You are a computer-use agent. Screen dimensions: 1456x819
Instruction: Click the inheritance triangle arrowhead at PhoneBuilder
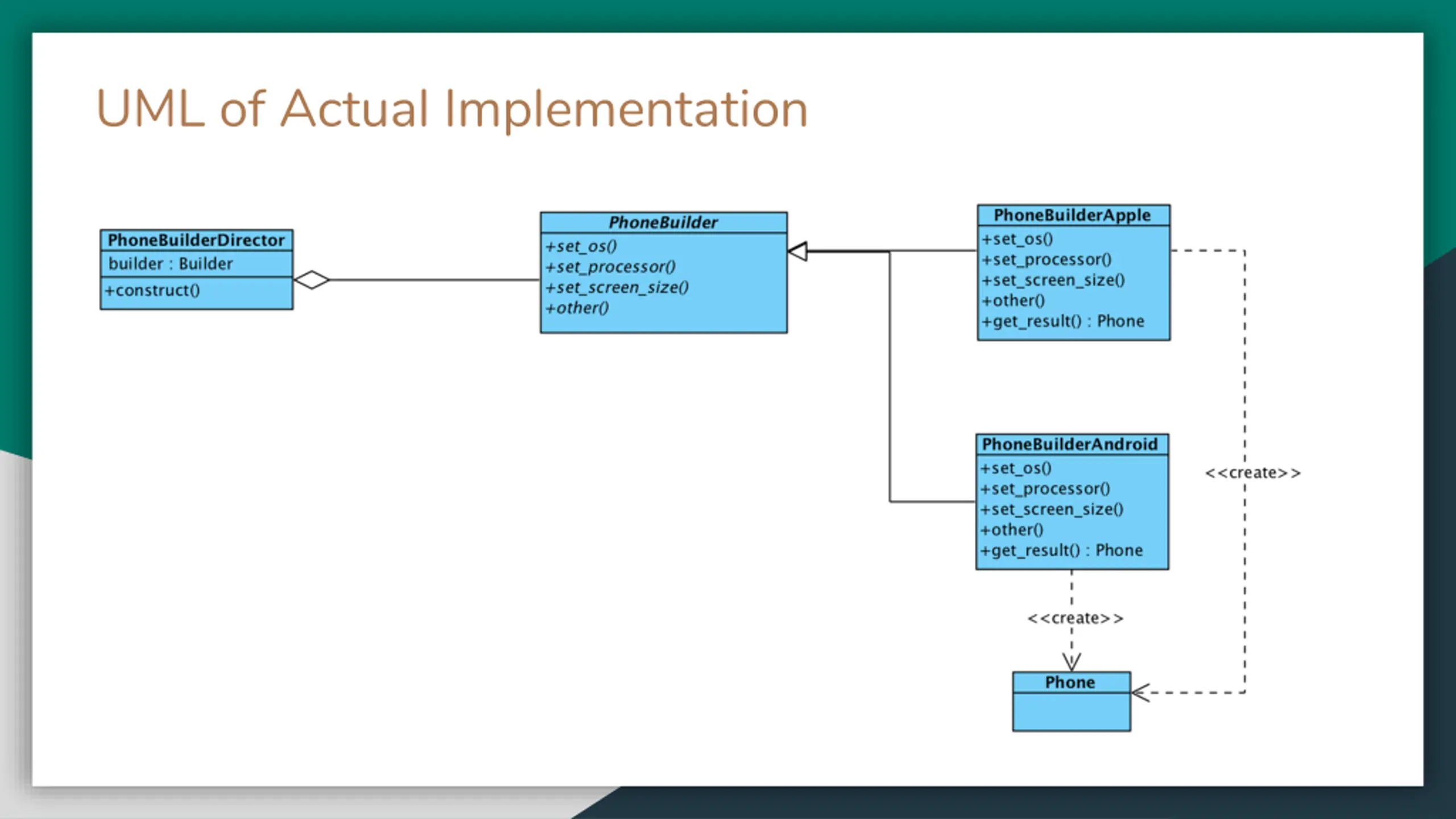798,251
